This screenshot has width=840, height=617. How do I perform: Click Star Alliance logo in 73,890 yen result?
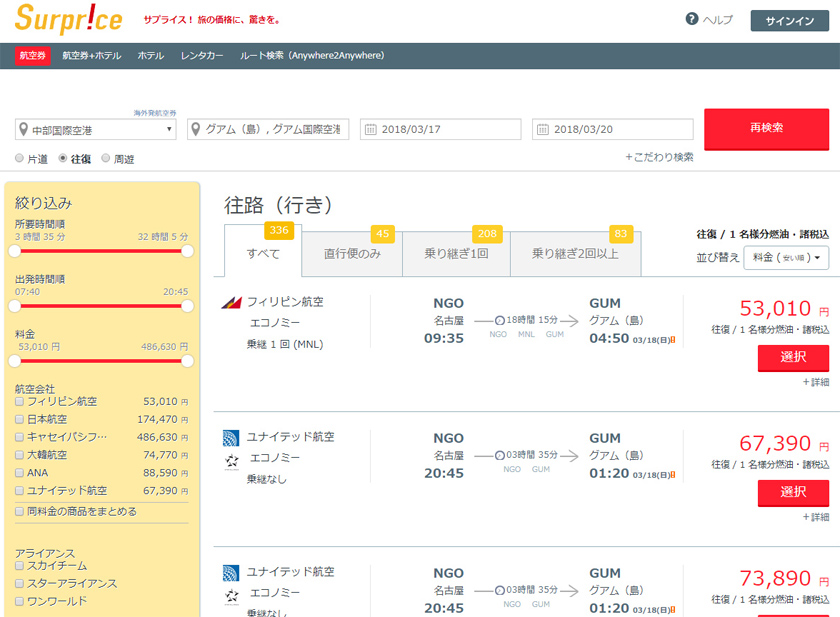coord(231,596)
